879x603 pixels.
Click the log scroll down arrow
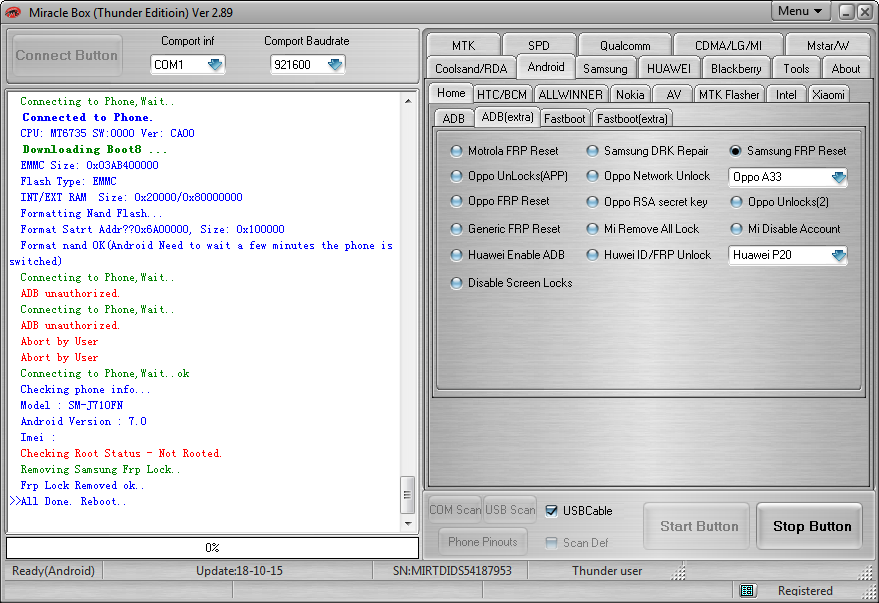(408, 523)
